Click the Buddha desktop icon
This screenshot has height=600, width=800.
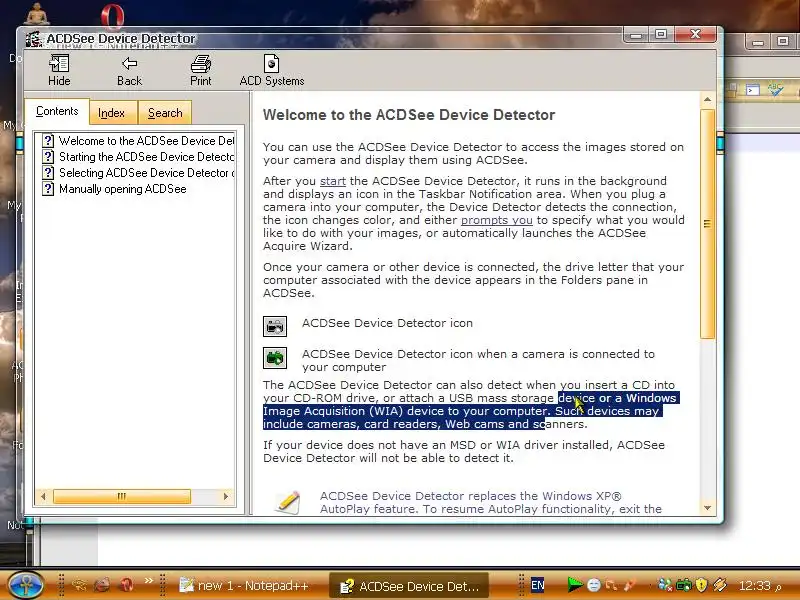point(37,14)
